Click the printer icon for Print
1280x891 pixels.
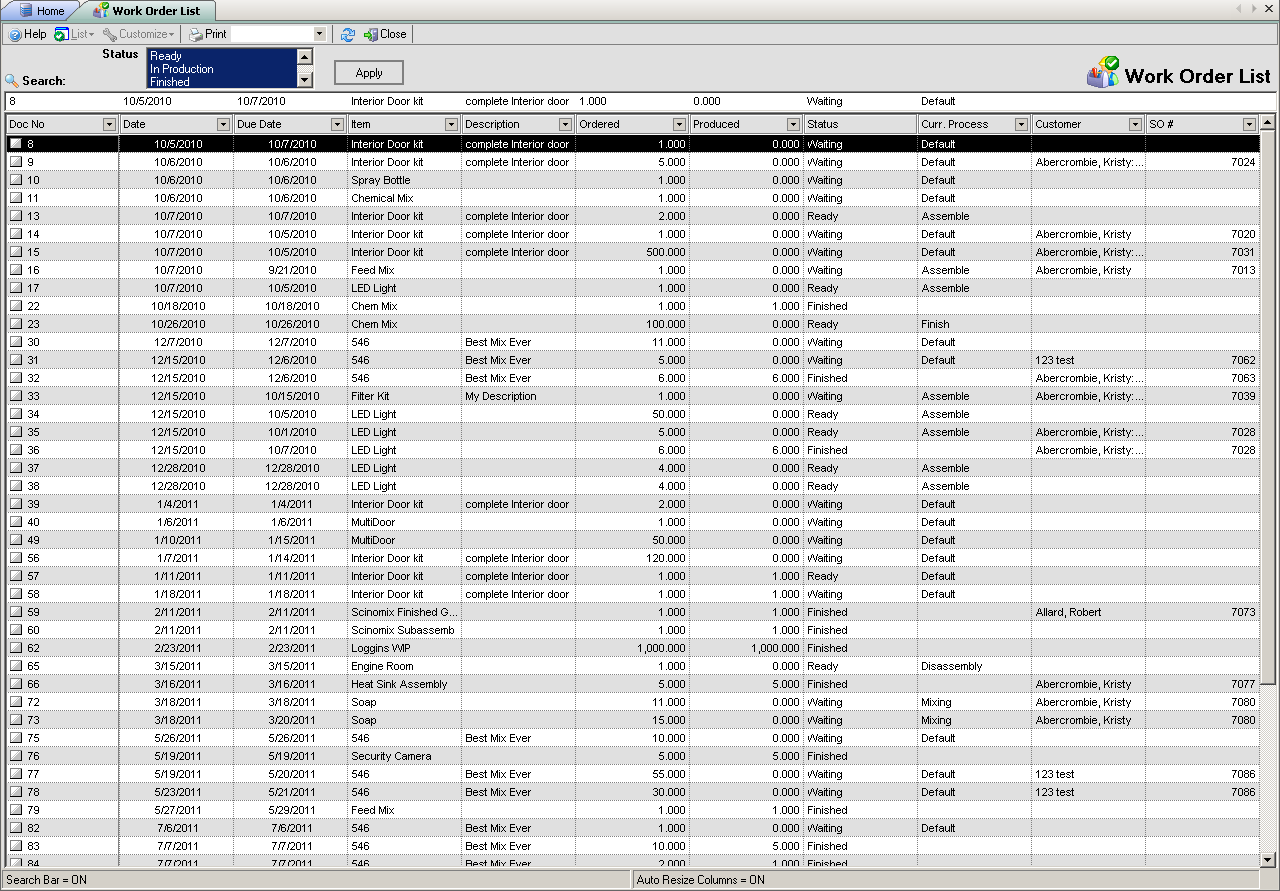pos(196,34)
